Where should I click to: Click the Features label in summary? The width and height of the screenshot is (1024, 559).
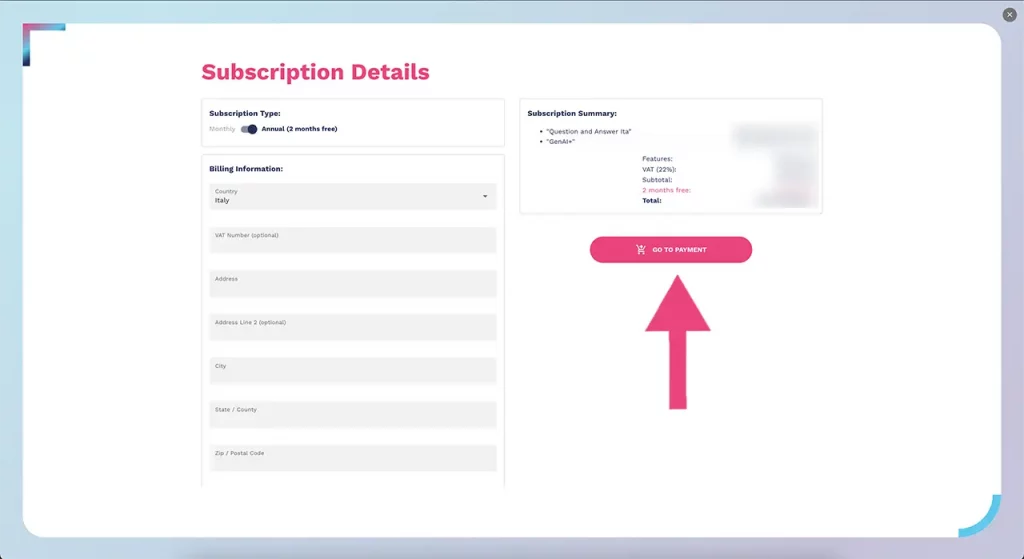tap(657, 159)
